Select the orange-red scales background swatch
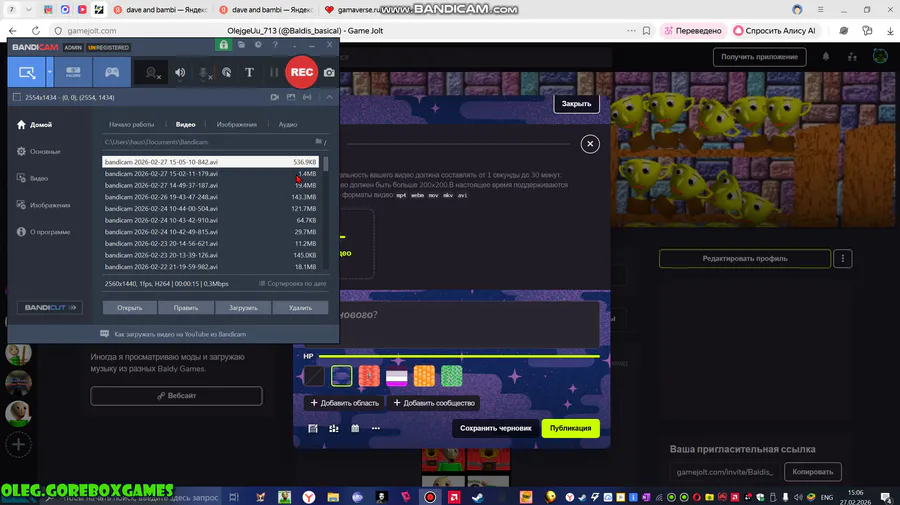This screenshot has width=900, height=505. click(369, 376)
